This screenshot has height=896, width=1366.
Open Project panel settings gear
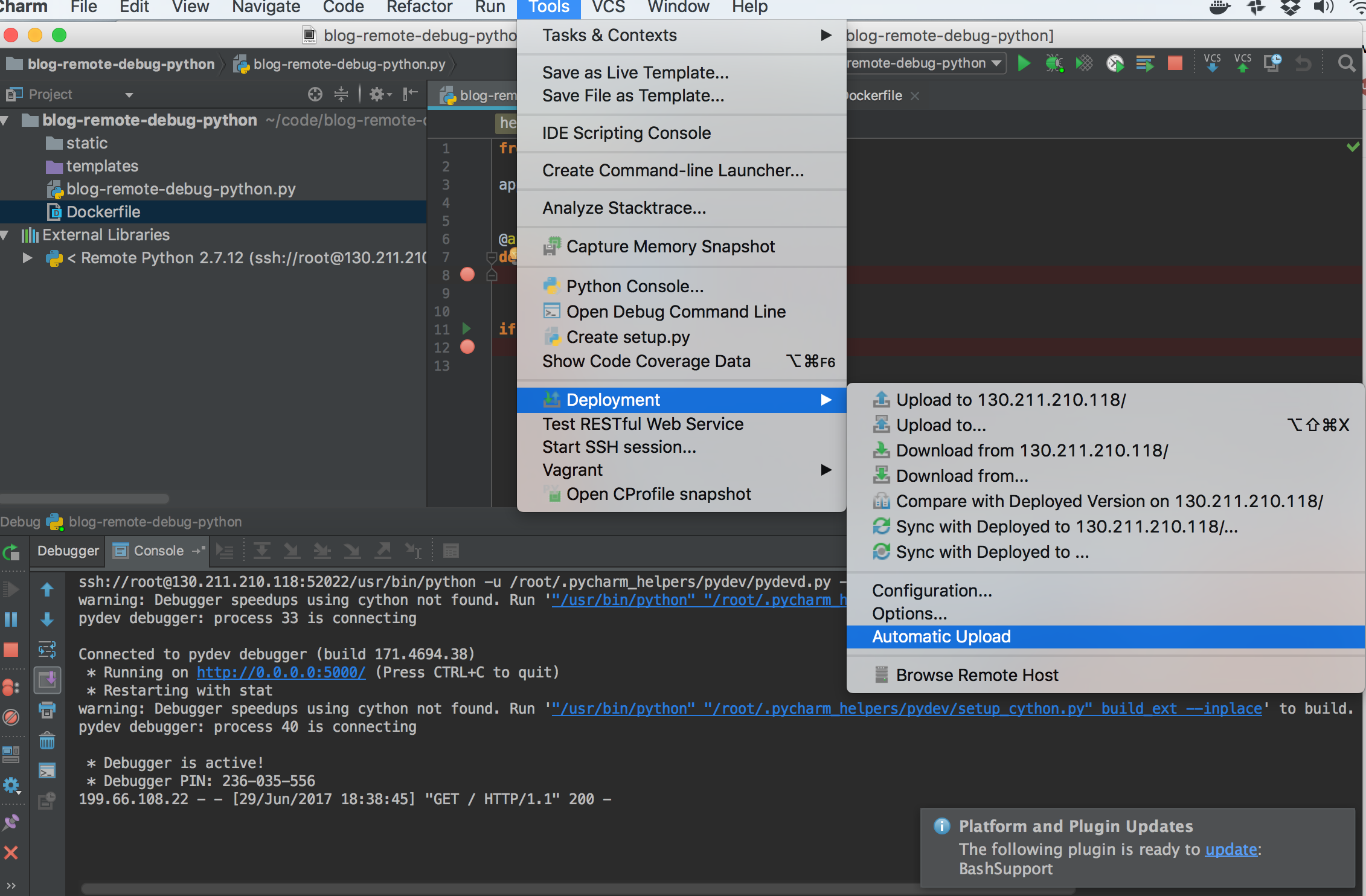click(x=380, y=94)
